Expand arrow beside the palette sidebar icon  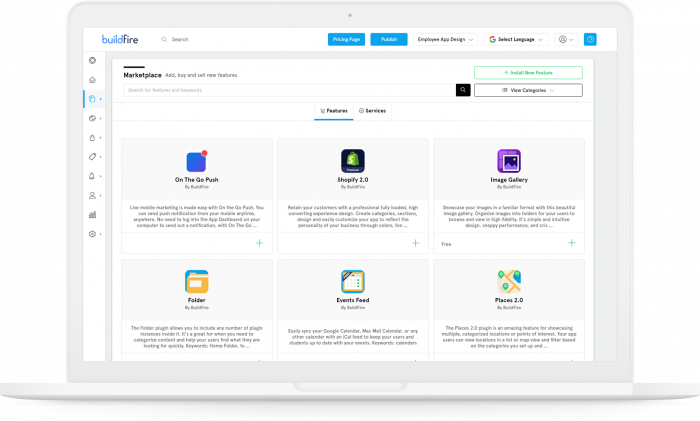pyautogui.click(x=101, y=118)
